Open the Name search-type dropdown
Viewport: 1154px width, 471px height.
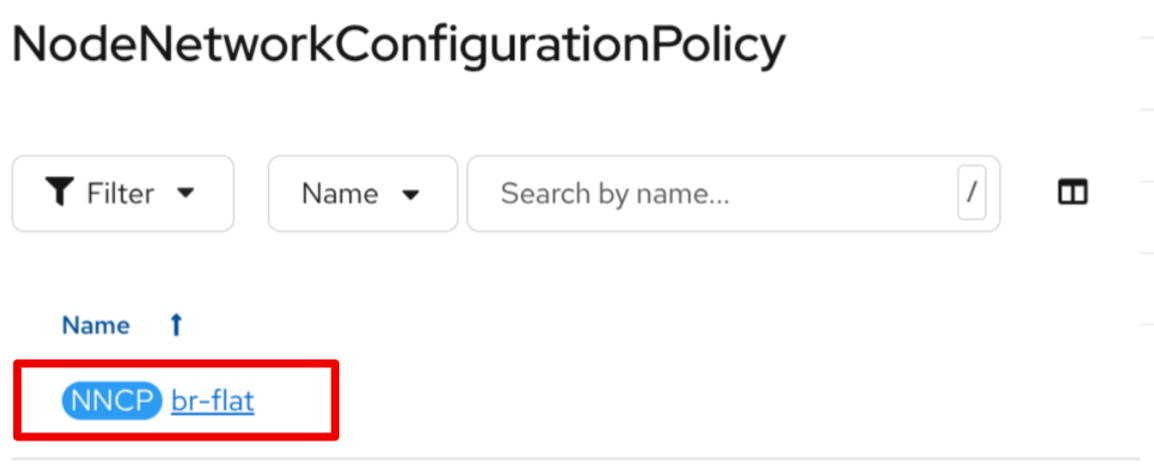(x=361, y=193)
